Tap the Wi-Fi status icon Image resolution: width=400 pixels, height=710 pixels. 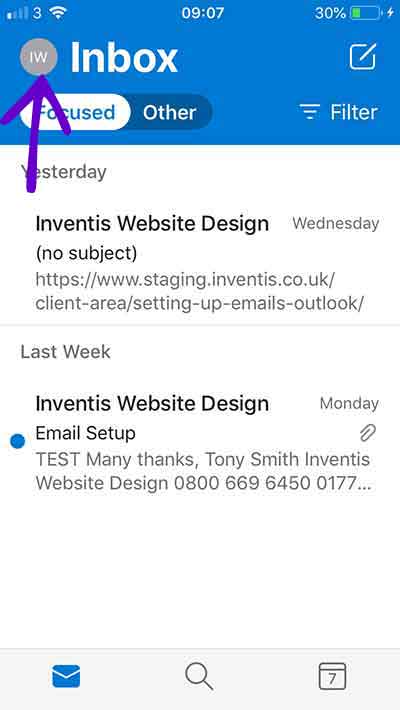(x=58, y=13)
